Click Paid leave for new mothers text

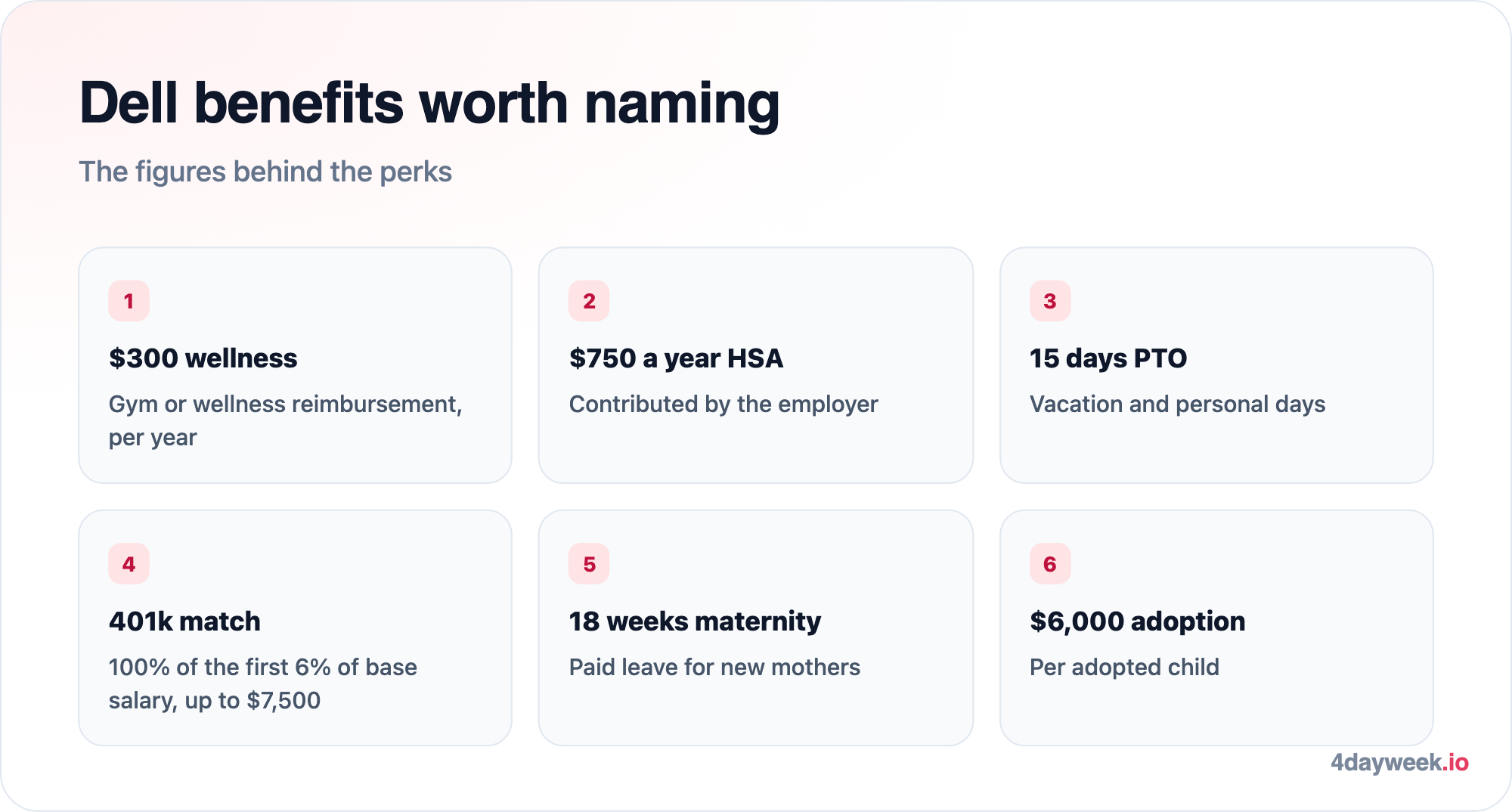point(714,668)
